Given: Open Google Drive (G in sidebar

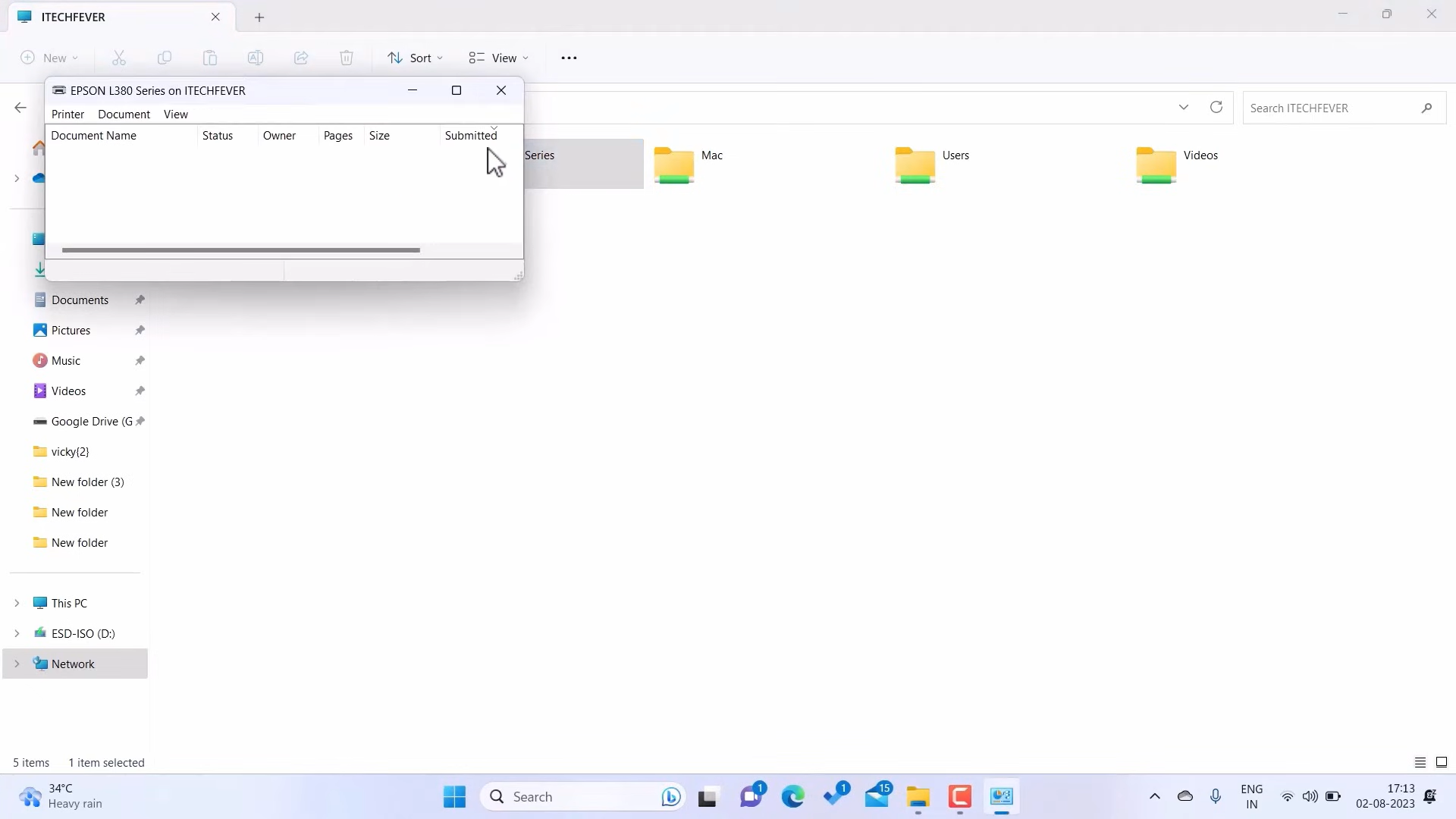Looking at the screenshot, I should pyautogui.click(x=92, y=421).
